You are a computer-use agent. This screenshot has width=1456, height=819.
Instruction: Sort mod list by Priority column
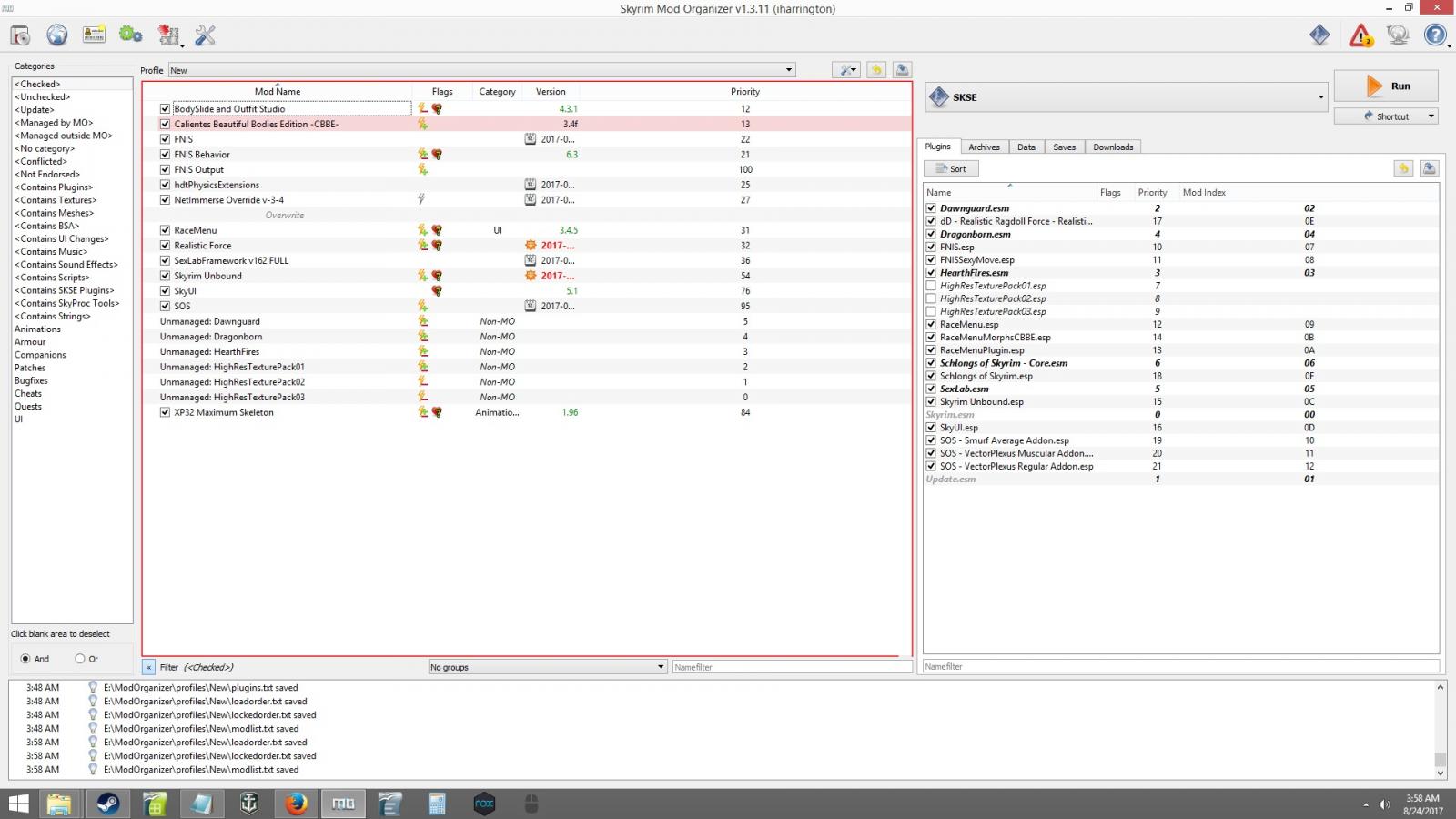[x=744, y=91]
